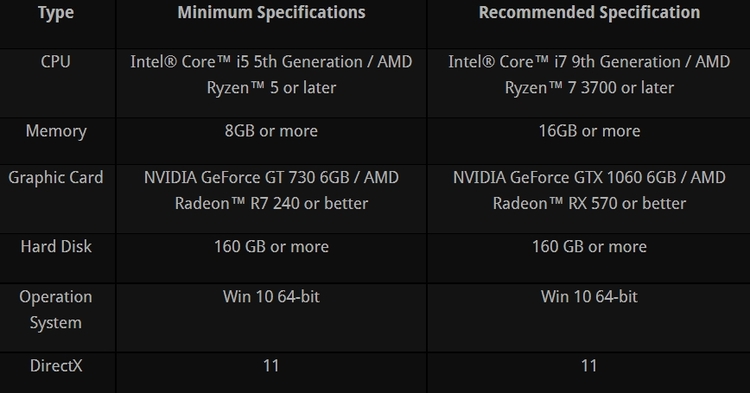
Task: Click recommended Win 10 64-bit cell
Action: pyautogui.click(x=589, y=296)
